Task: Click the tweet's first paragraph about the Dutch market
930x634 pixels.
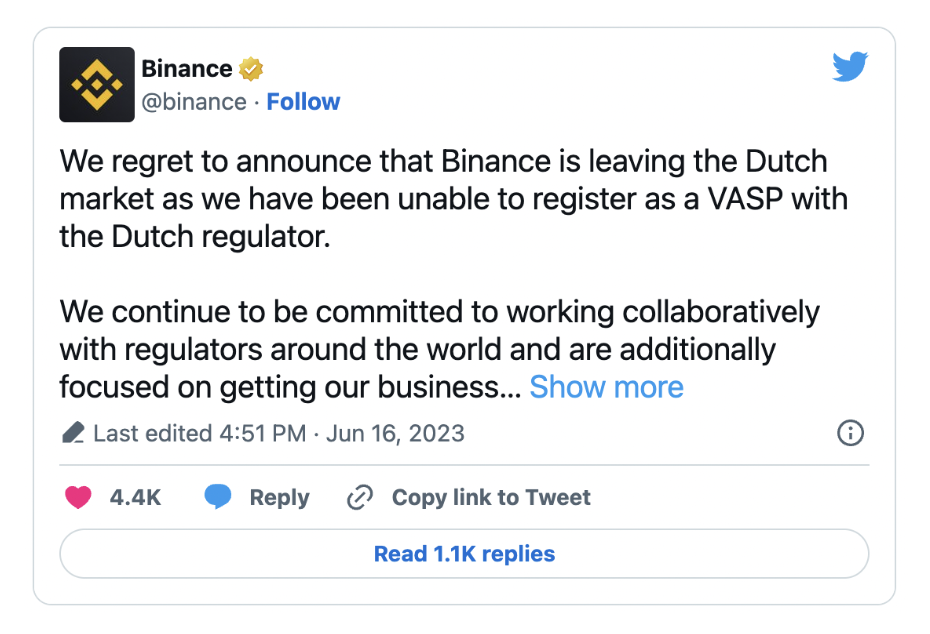Action: click(454, 199)
